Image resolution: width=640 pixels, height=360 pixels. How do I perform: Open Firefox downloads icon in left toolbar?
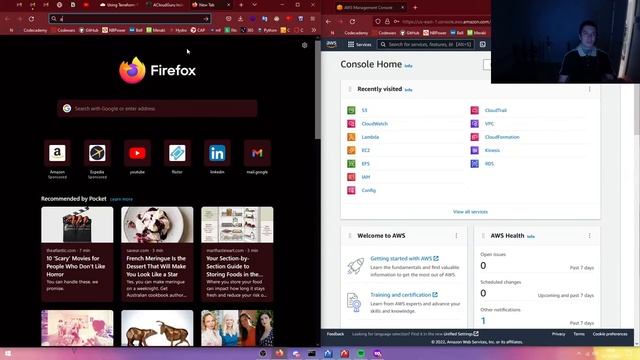click(x=240, y=19)
